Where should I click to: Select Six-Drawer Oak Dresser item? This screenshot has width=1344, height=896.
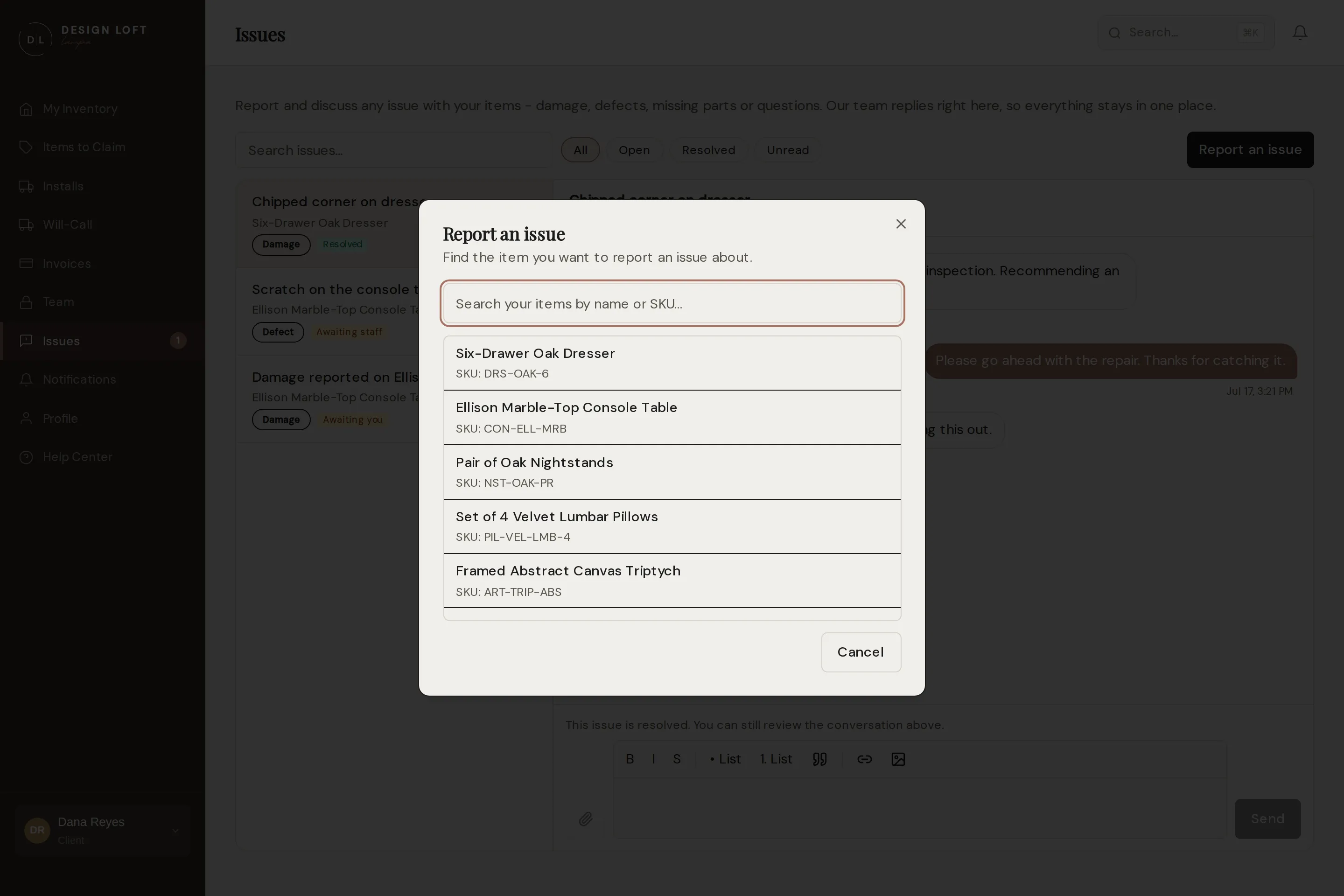point(672,363)
